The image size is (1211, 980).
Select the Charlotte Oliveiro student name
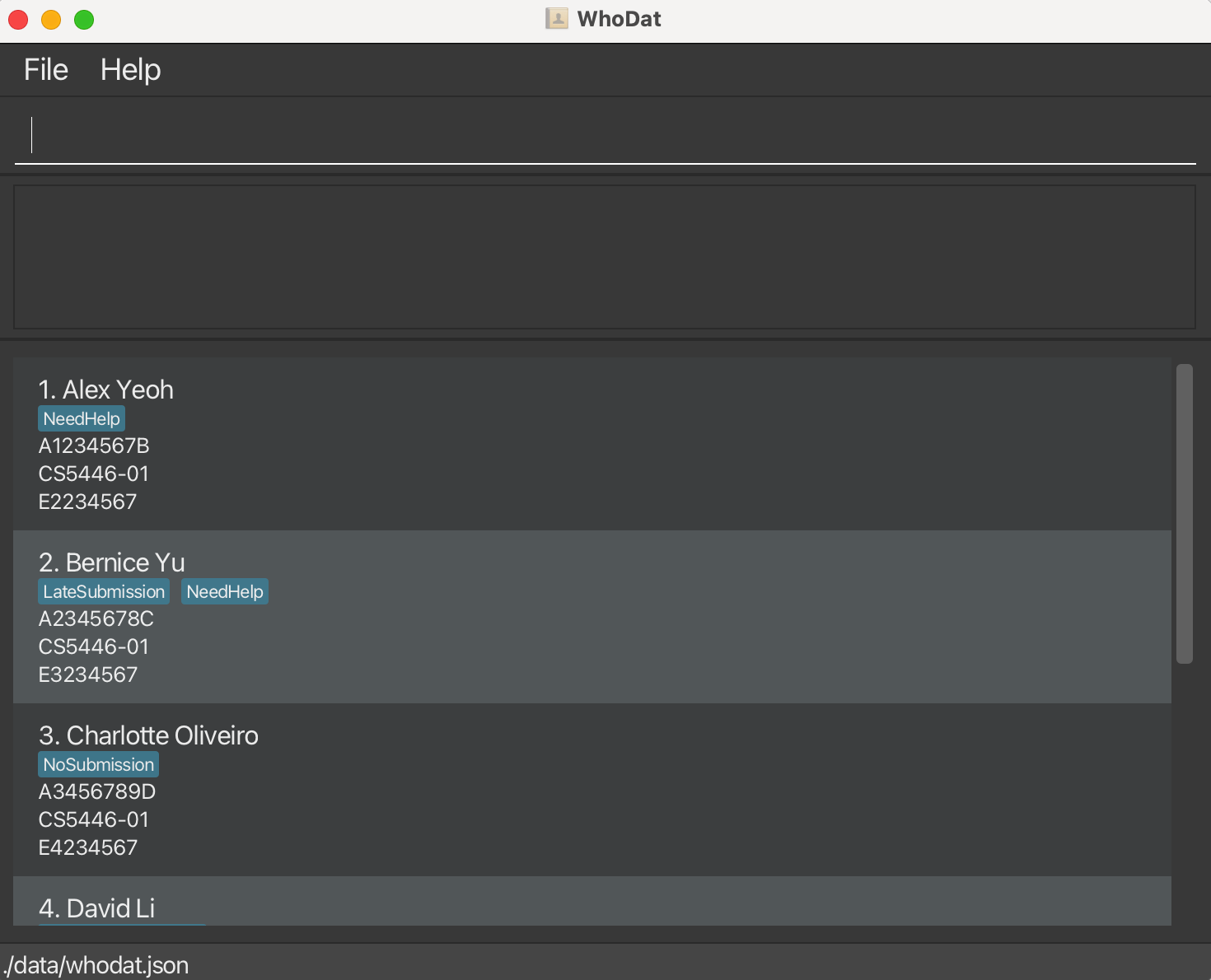coord(148,735)
